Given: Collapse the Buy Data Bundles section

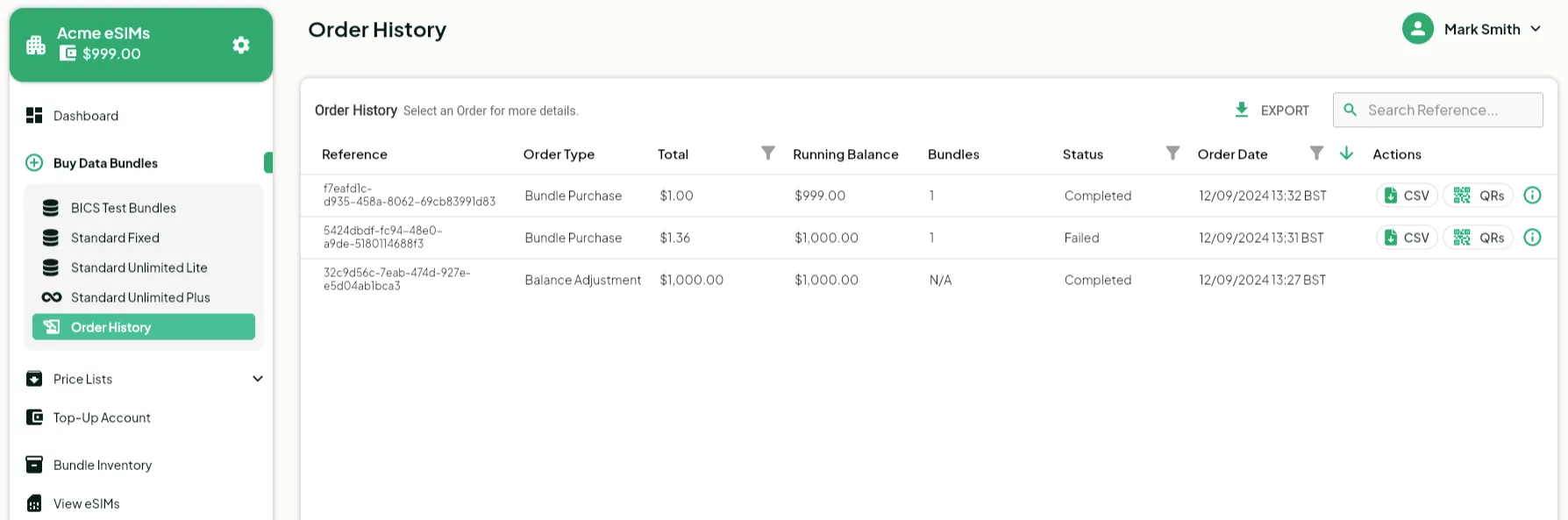Looking at the screenshot, I should click(x=105, y=163).
